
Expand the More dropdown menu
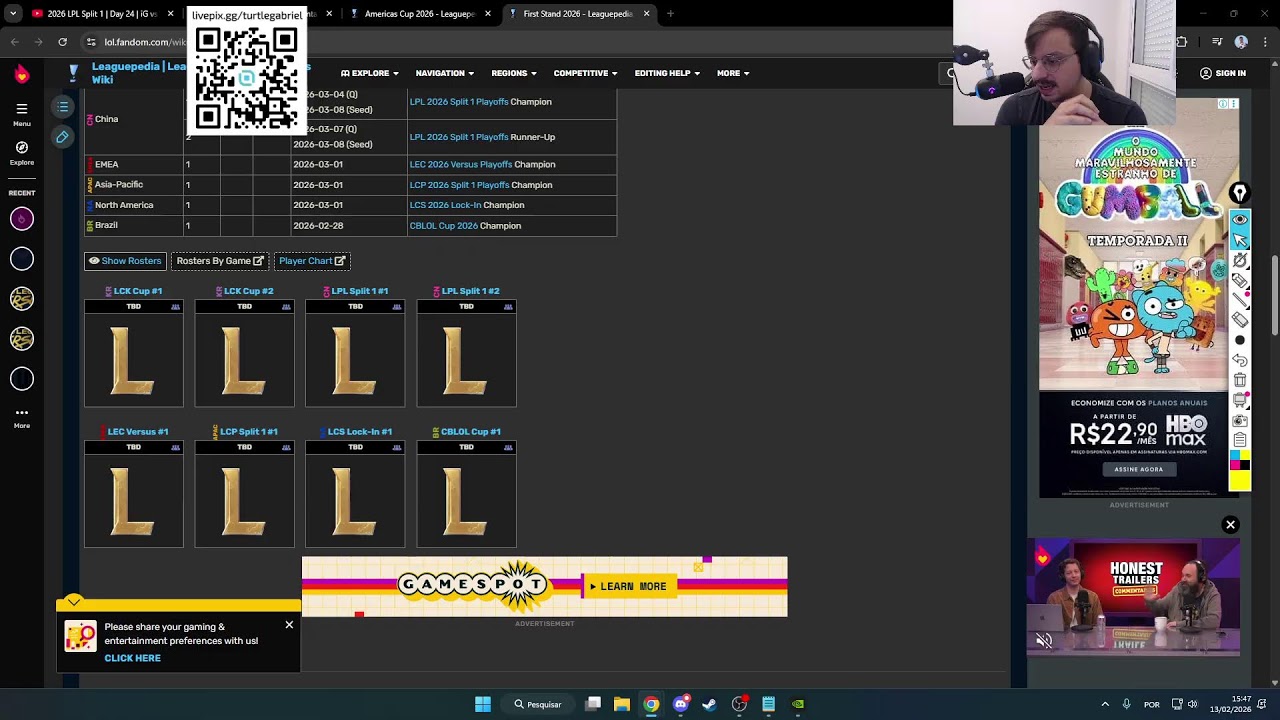click(x=733, y=73)
